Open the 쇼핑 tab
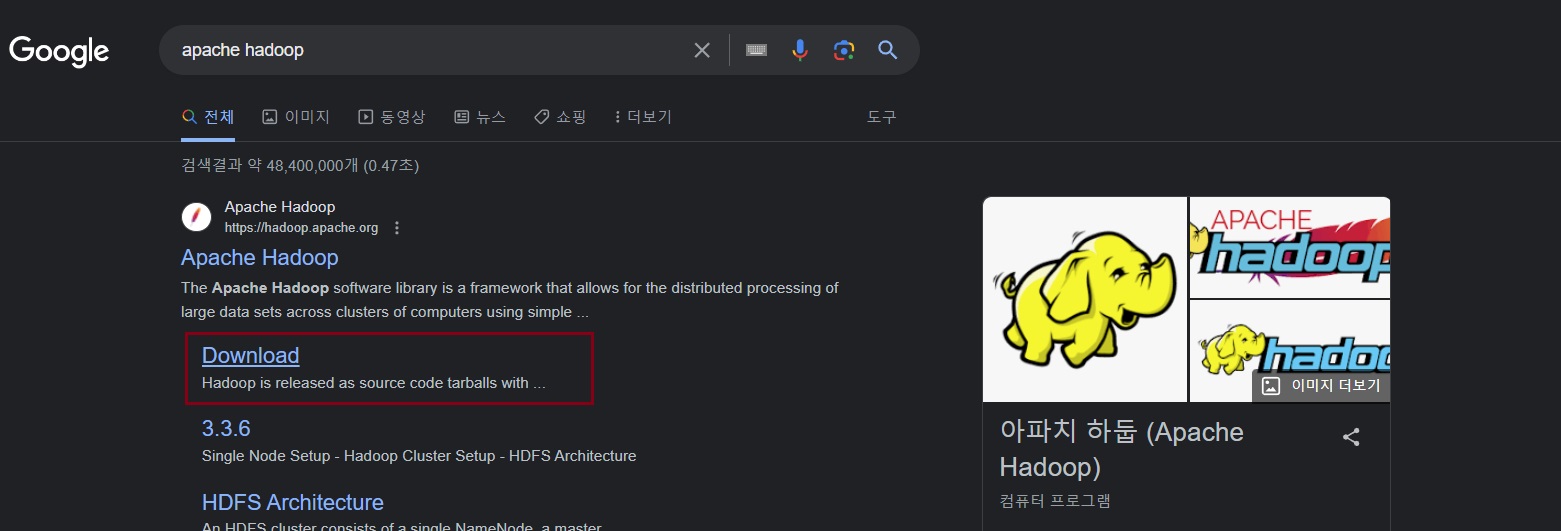Viewport: 1561px width, 531px height. click(x=560, y=117)
